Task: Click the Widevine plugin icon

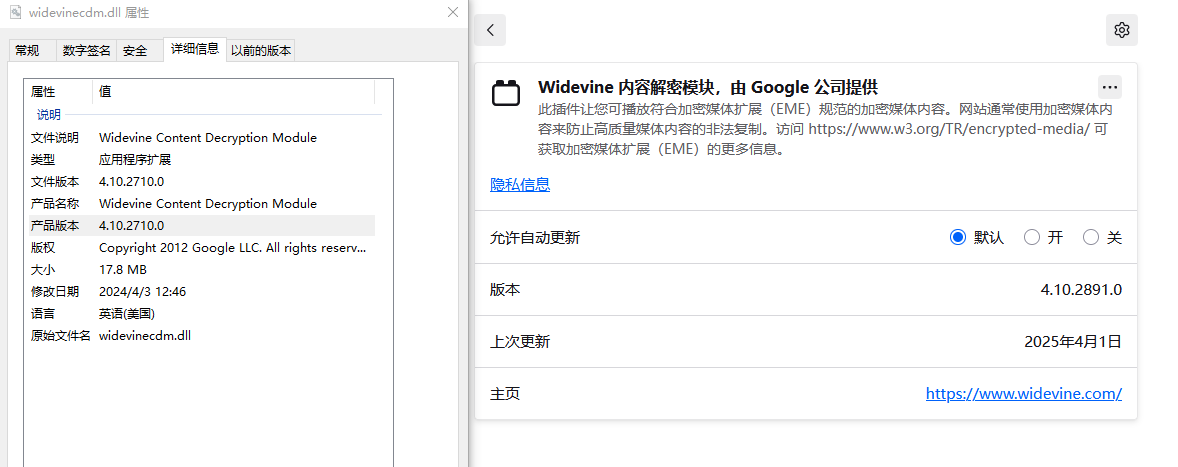Action: [x=506, y=93]
